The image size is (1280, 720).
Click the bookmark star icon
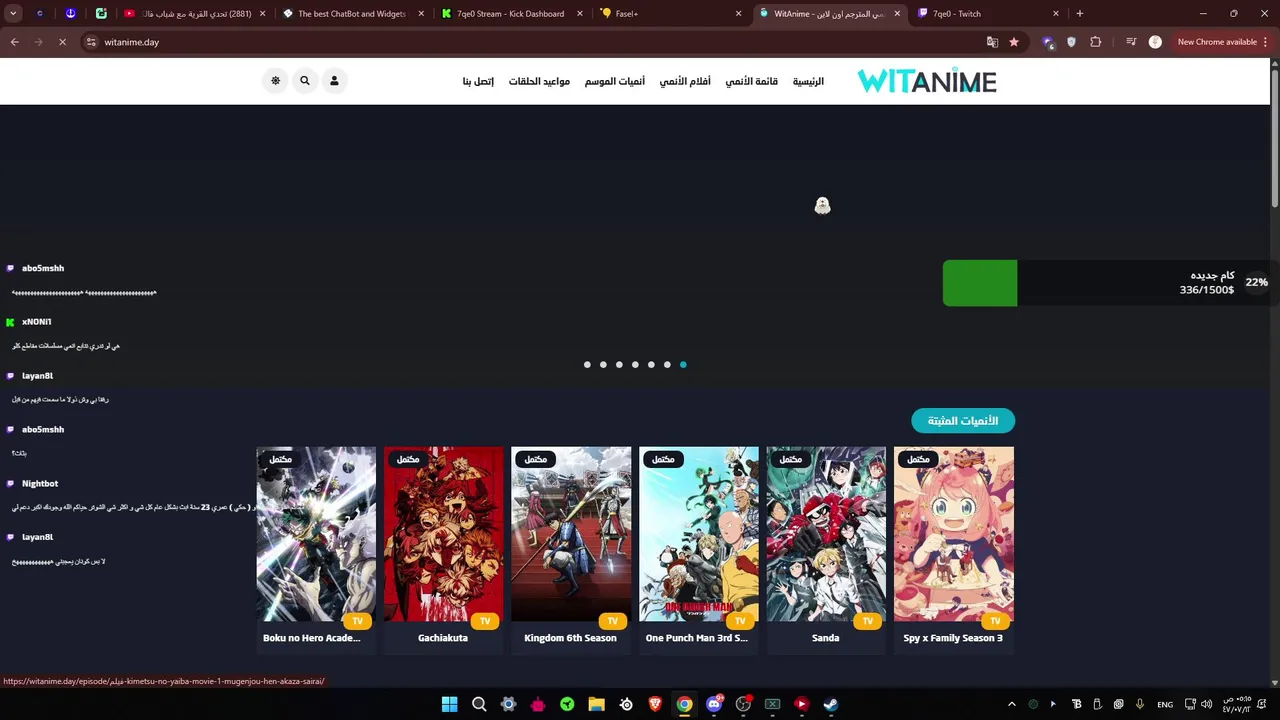click(1014, 42)
